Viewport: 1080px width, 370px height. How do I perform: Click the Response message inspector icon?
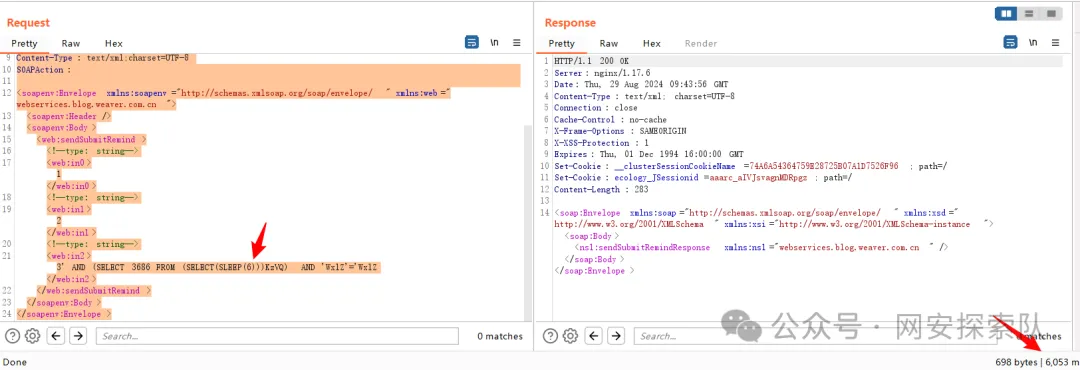[x=1010, y=43]
